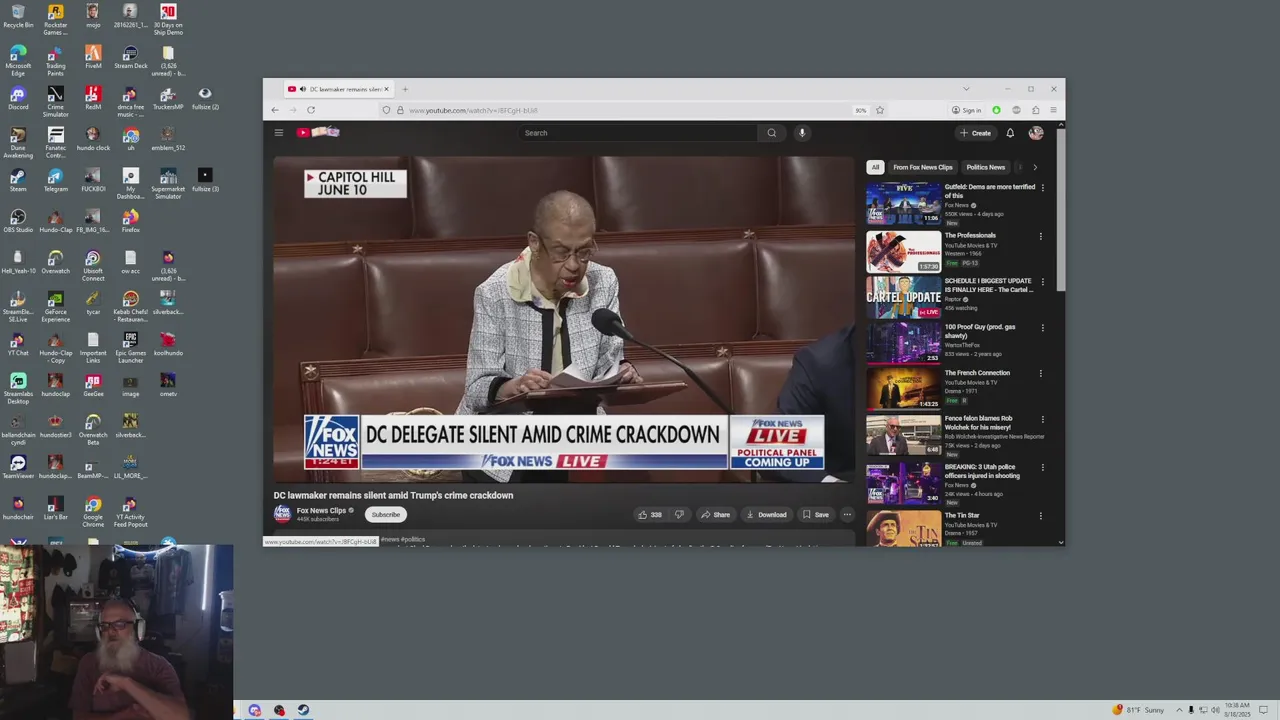Viewport: 1280px width, 720px height.
Task: Switch to DC lawmaker browser tab
Action: click(x=338, y=89)
